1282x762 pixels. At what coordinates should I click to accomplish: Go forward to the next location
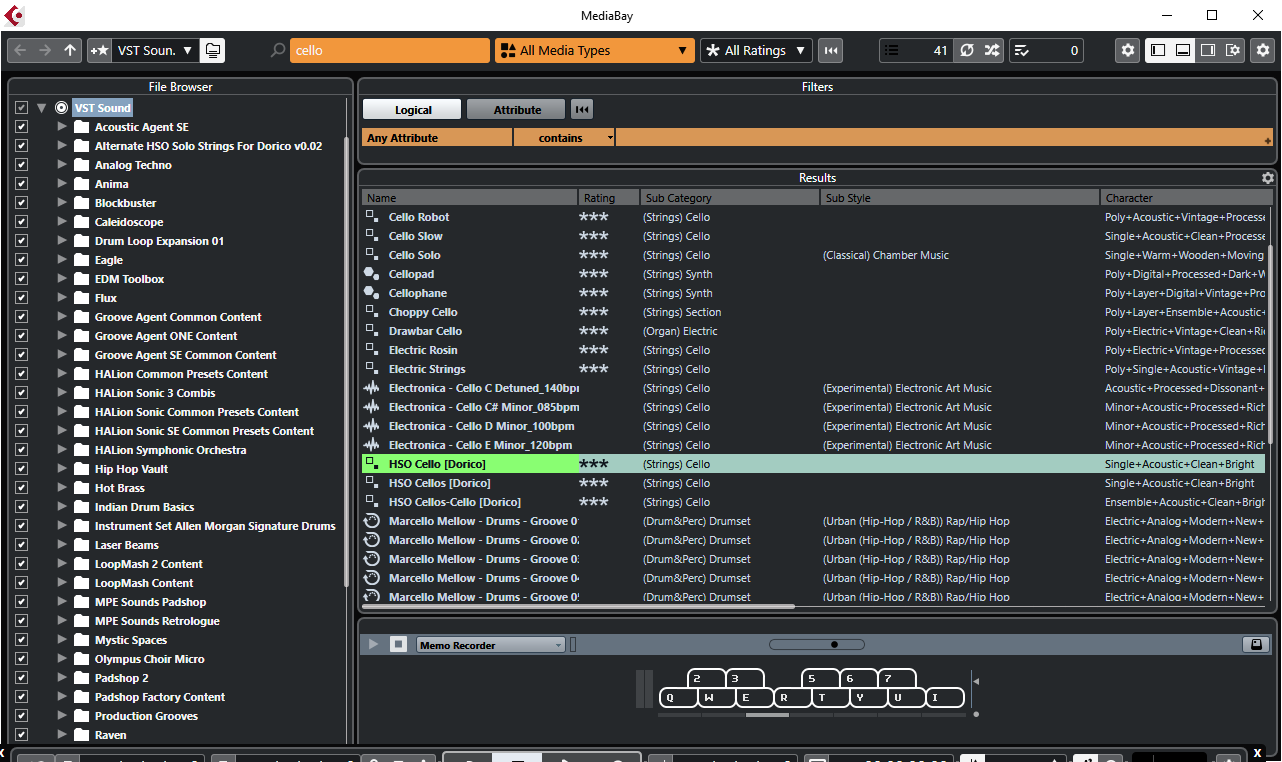45,50
